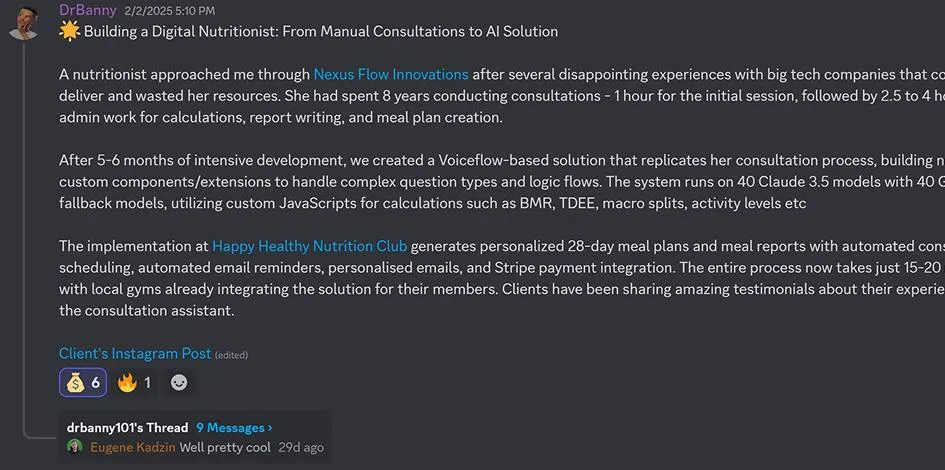The width and height of the screenshot is (945, 470).
Task: Click the '29d ago' thread timestamp
Action: pyautogui.click(x=301, y=447)
